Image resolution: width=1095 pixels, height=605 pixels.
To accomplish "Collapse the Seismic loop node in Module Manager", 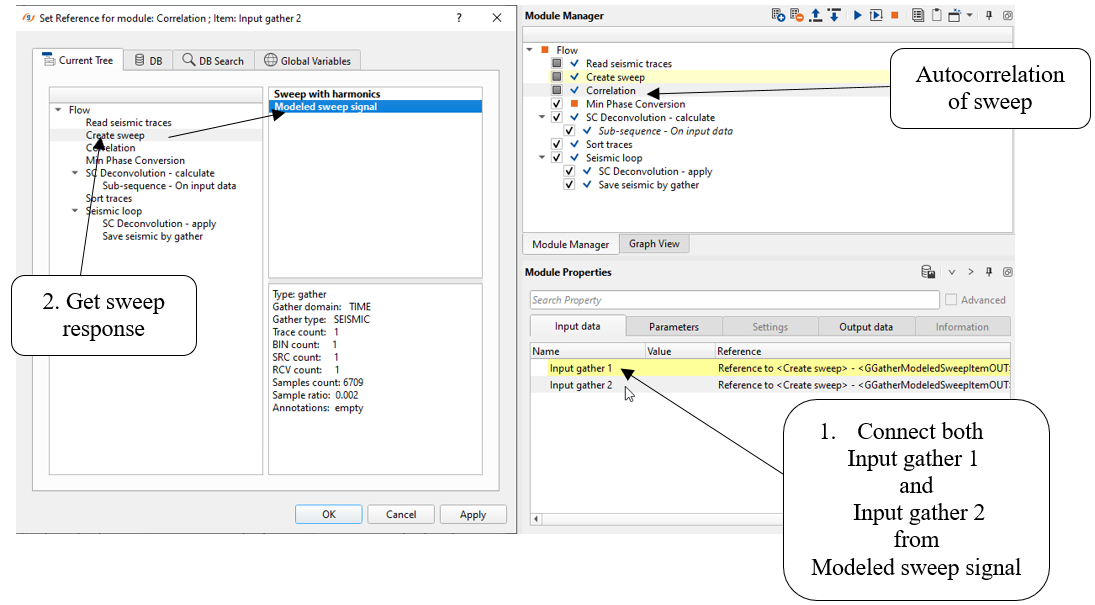I will point(543,158).
